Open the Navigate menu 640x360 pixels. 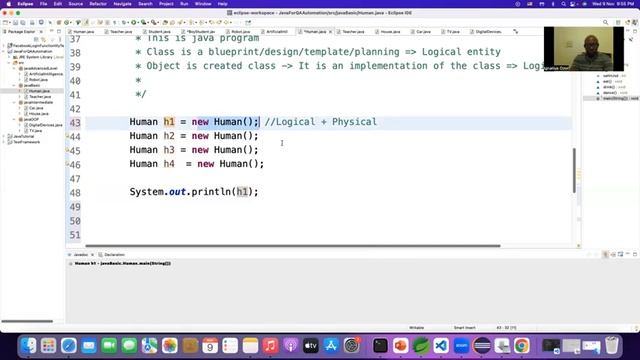pyautogui.click(x=122, y=4)
